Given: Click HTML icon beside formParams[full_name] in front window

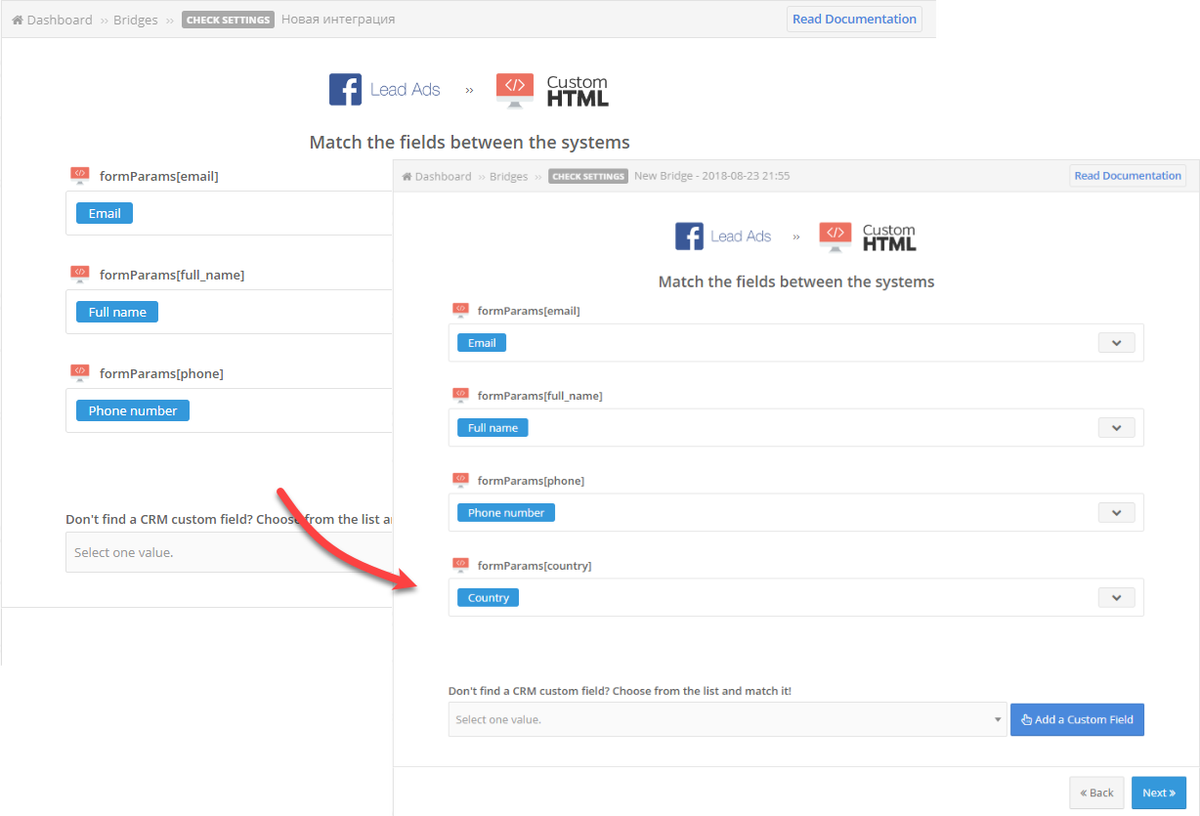Looking at the screenshot, I should [x=460, y=396].
